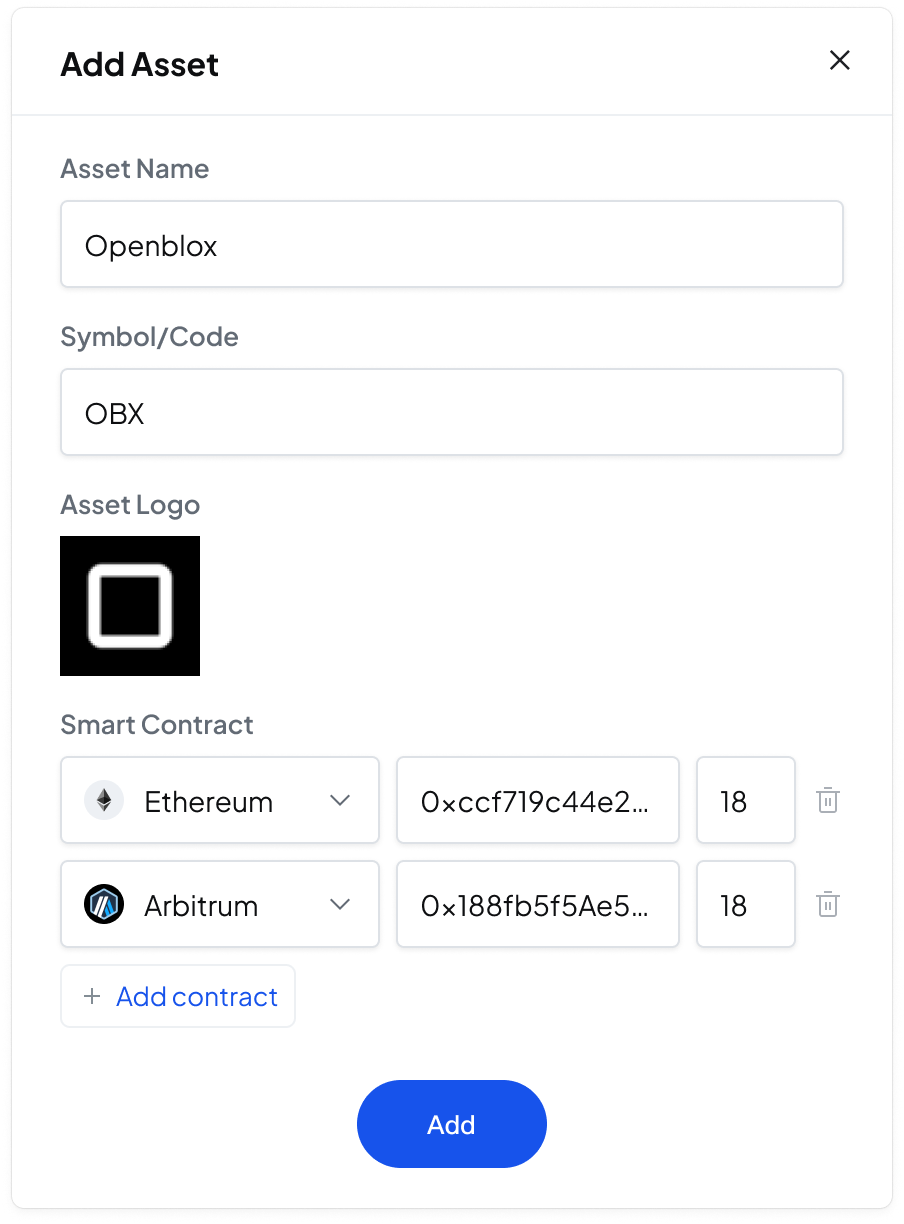Edit the Ethereum contract address field
The height and width of the screenshot is (1224, 904).
tap(538, 801)
